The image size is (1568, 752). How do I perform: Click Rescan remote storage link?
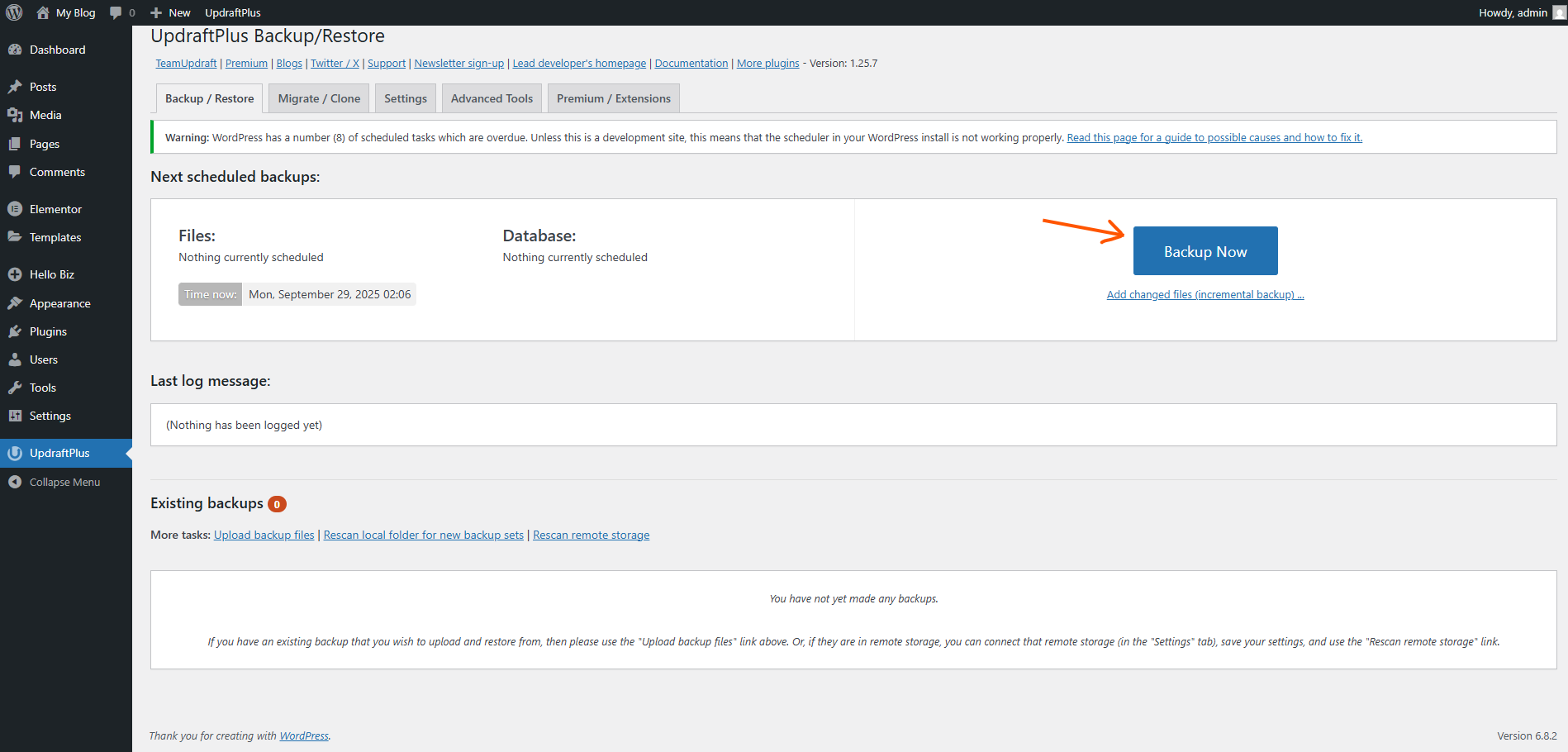point(591,535)
